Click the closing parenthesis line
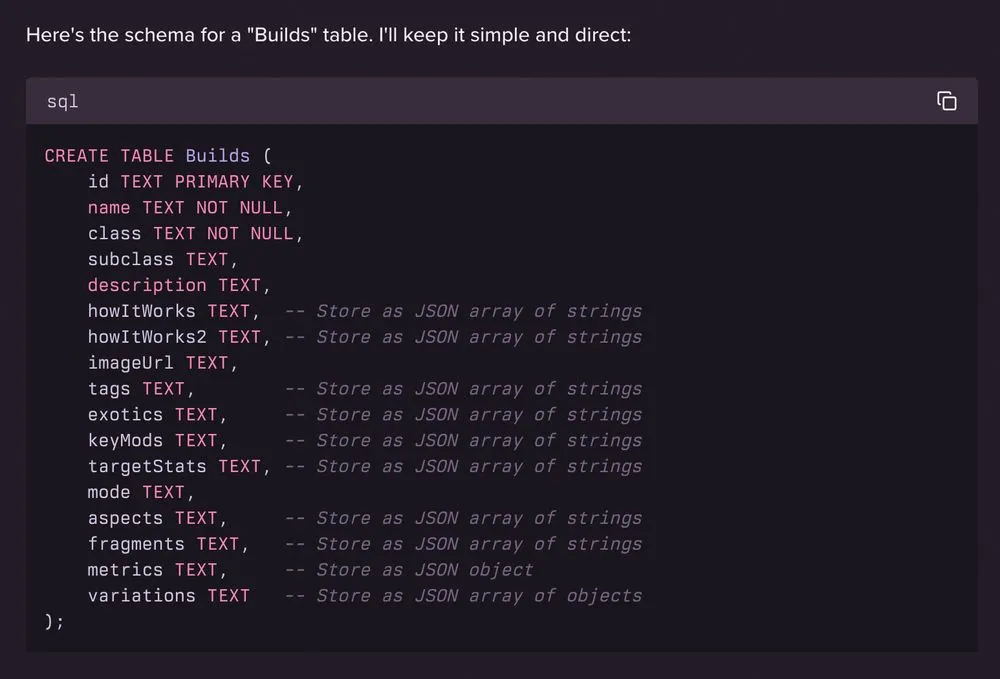The width and height of the screenshot is (1000, 679). [x=54, y=621]
